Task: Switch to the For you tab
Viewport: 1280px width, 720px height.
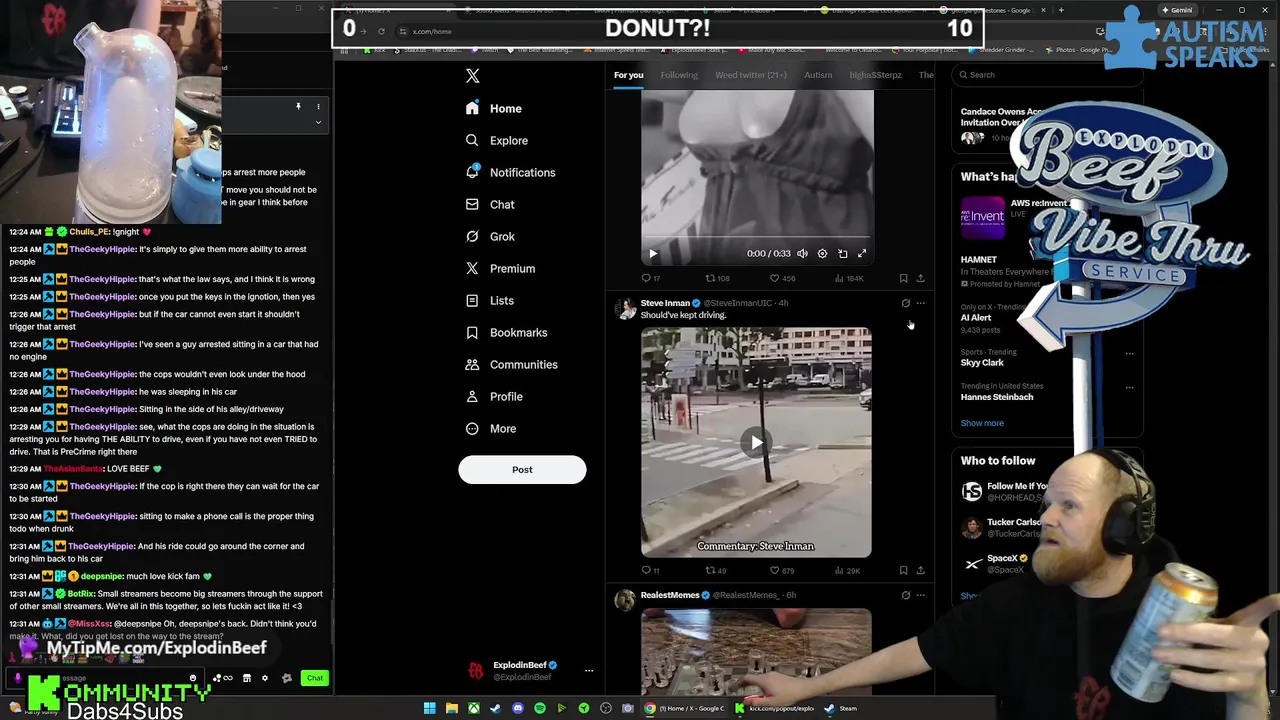Action: tap(628, 75)
